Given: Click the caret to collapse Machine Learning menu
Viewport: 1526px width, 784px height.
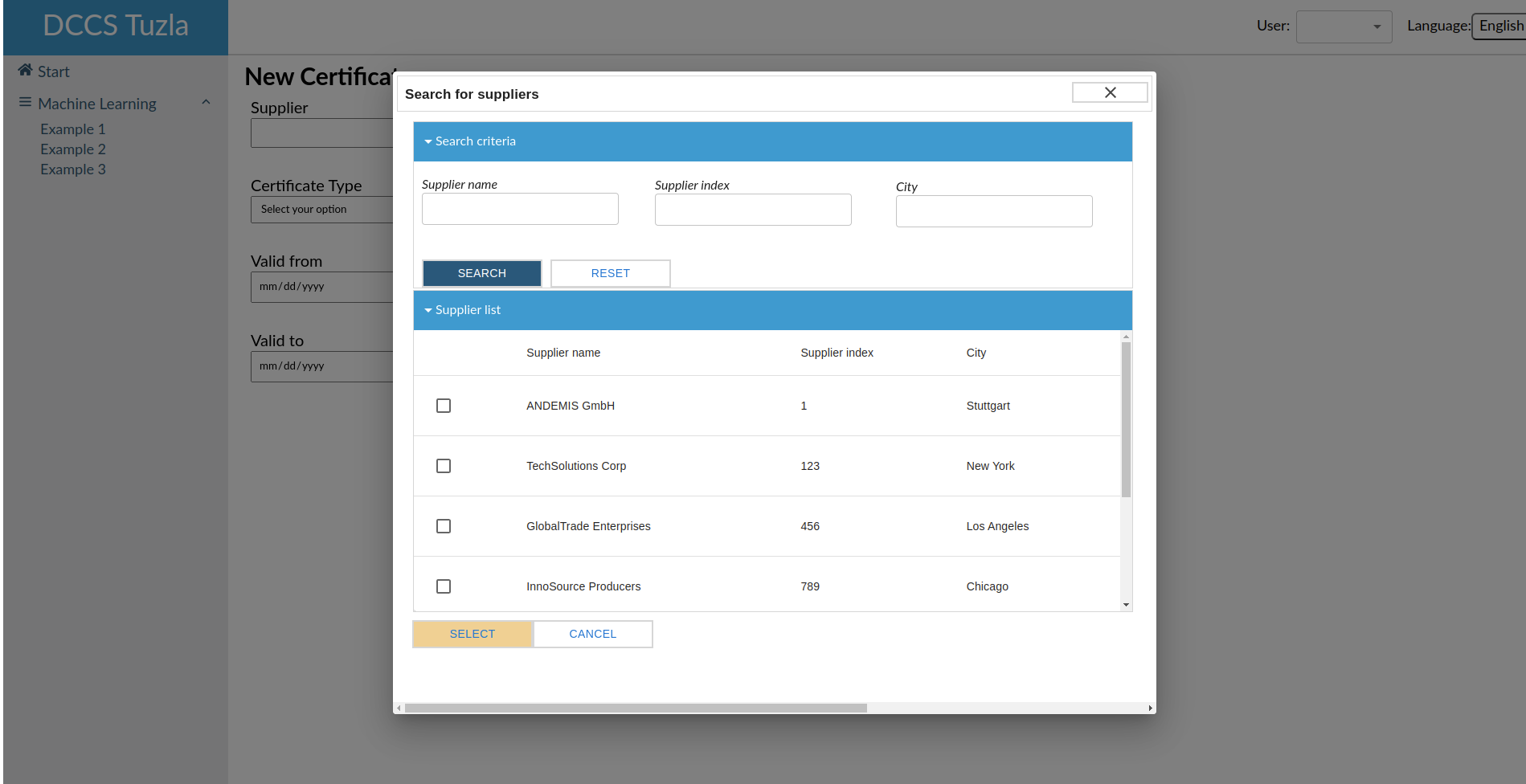Looking at the screenshot, I should pos(207,102).
